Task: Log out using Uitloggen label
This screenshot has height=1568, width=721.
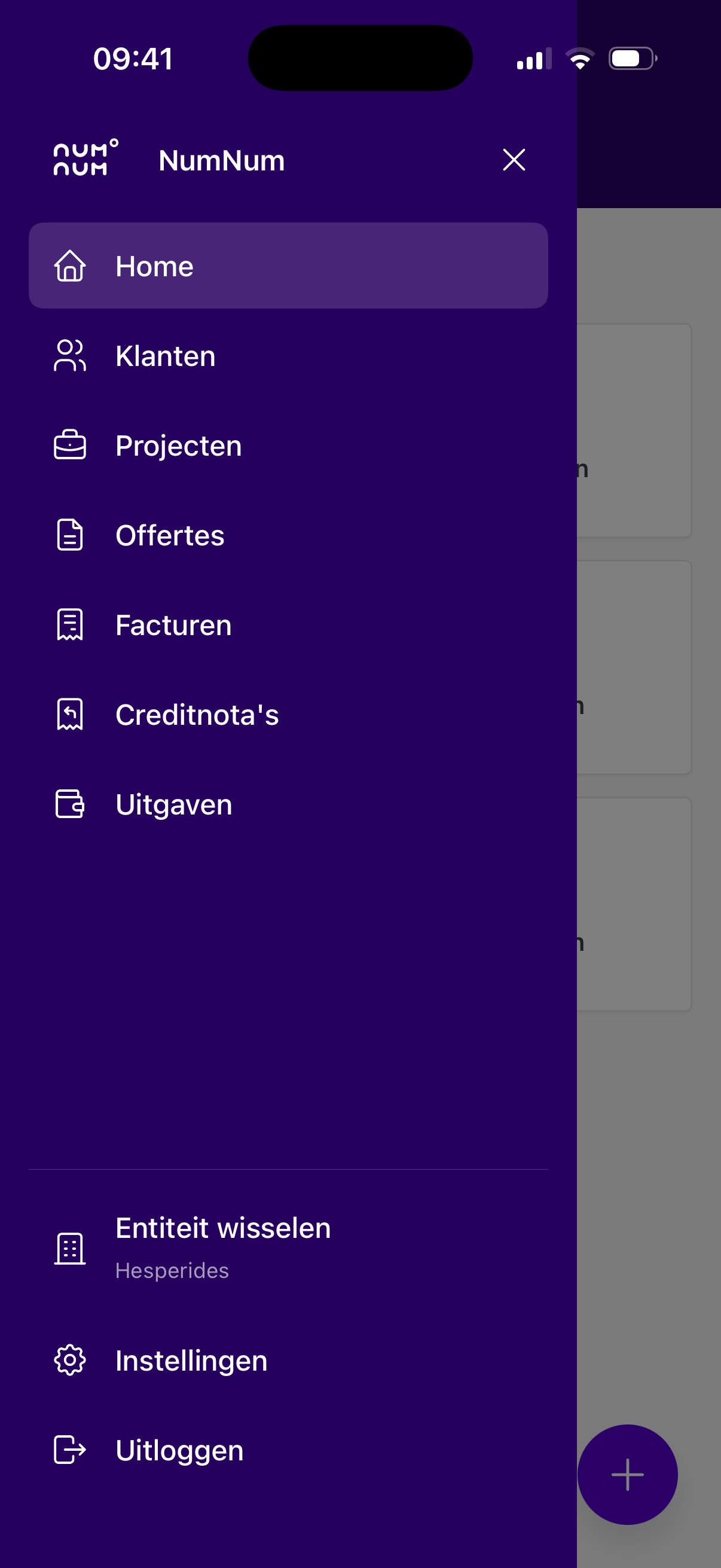Action: 179,1450
